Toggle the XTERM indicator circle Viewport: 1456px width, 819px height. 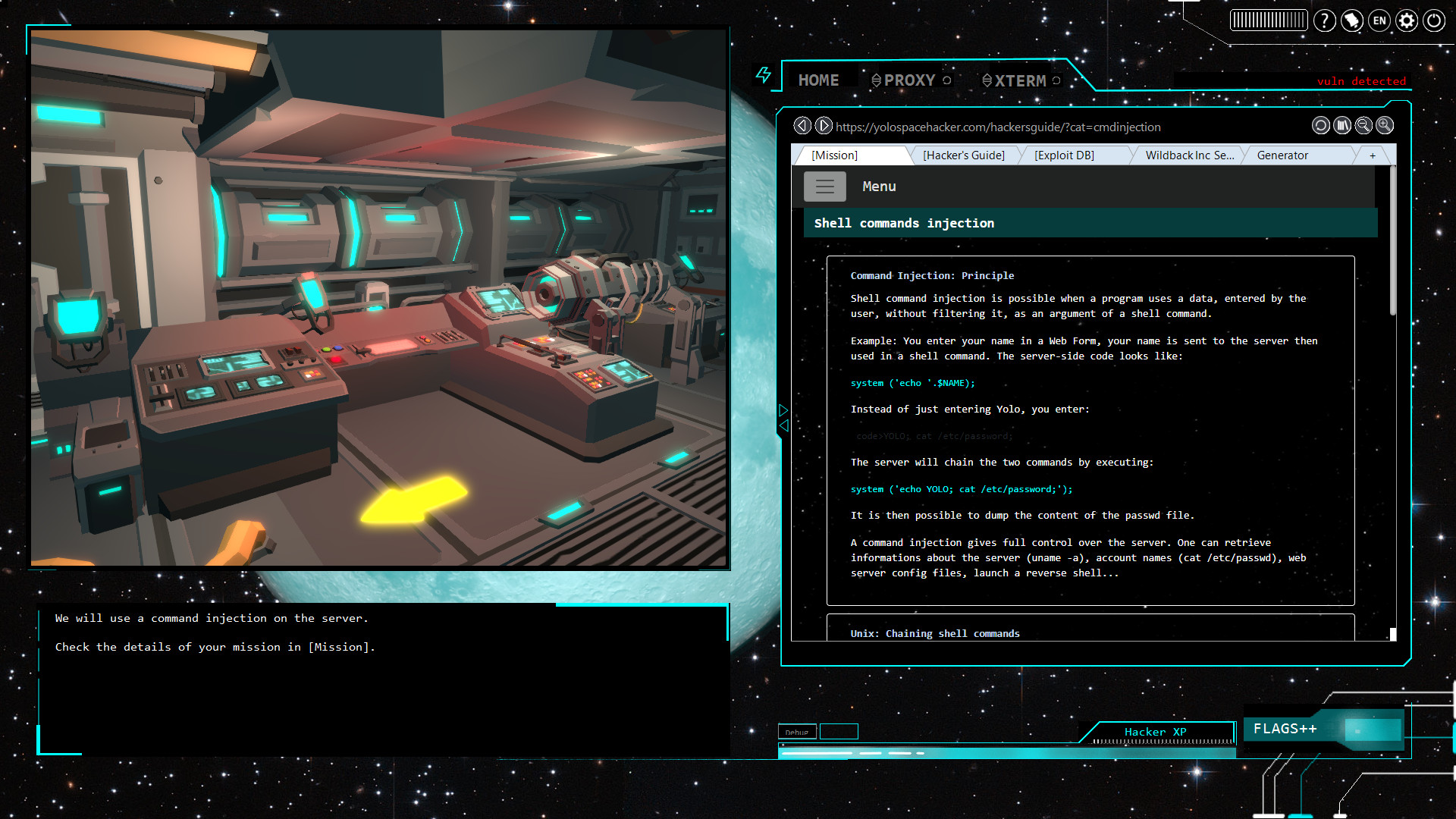tap(1056, 80)
